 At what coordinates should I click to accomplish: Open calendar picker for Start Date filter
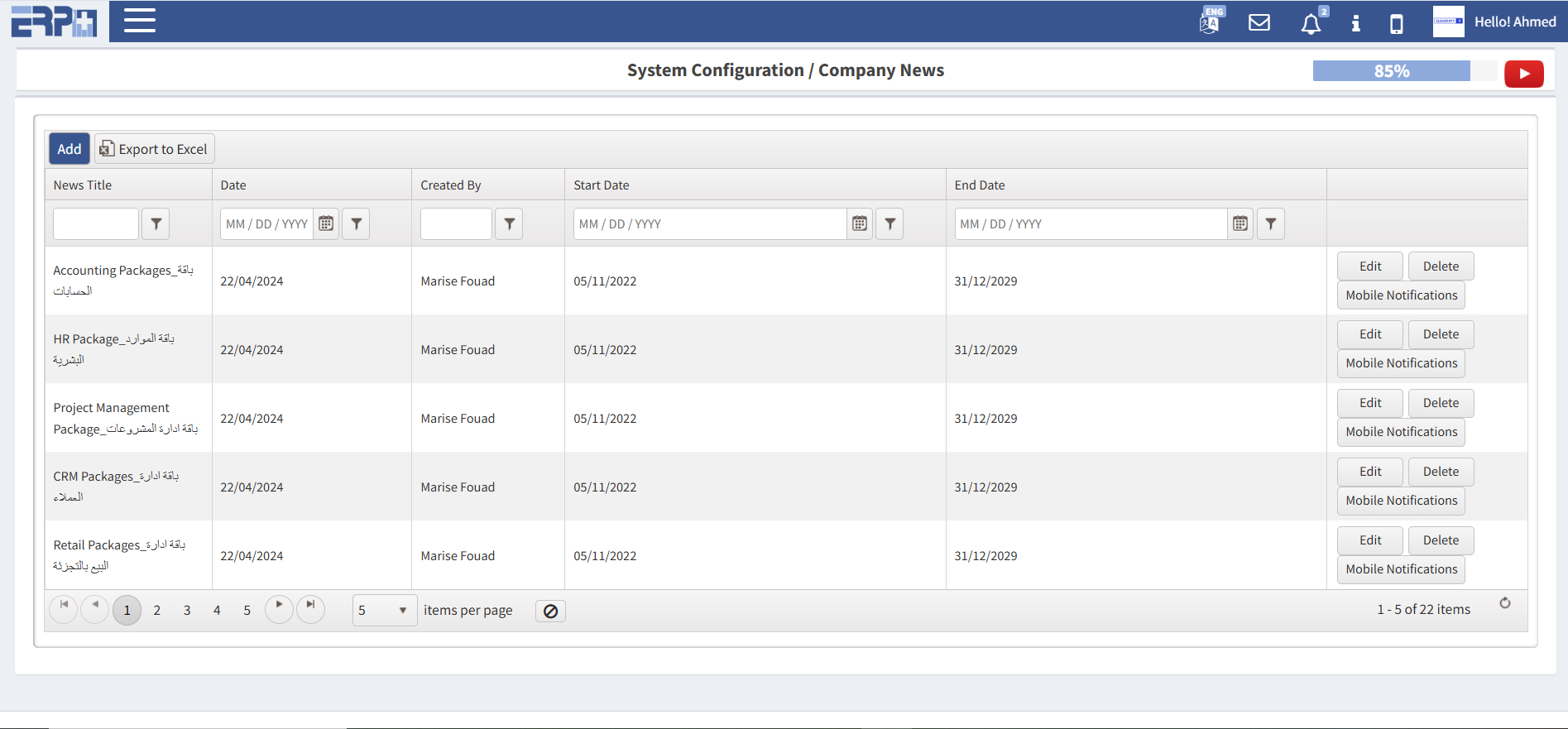tap(860, 223)
